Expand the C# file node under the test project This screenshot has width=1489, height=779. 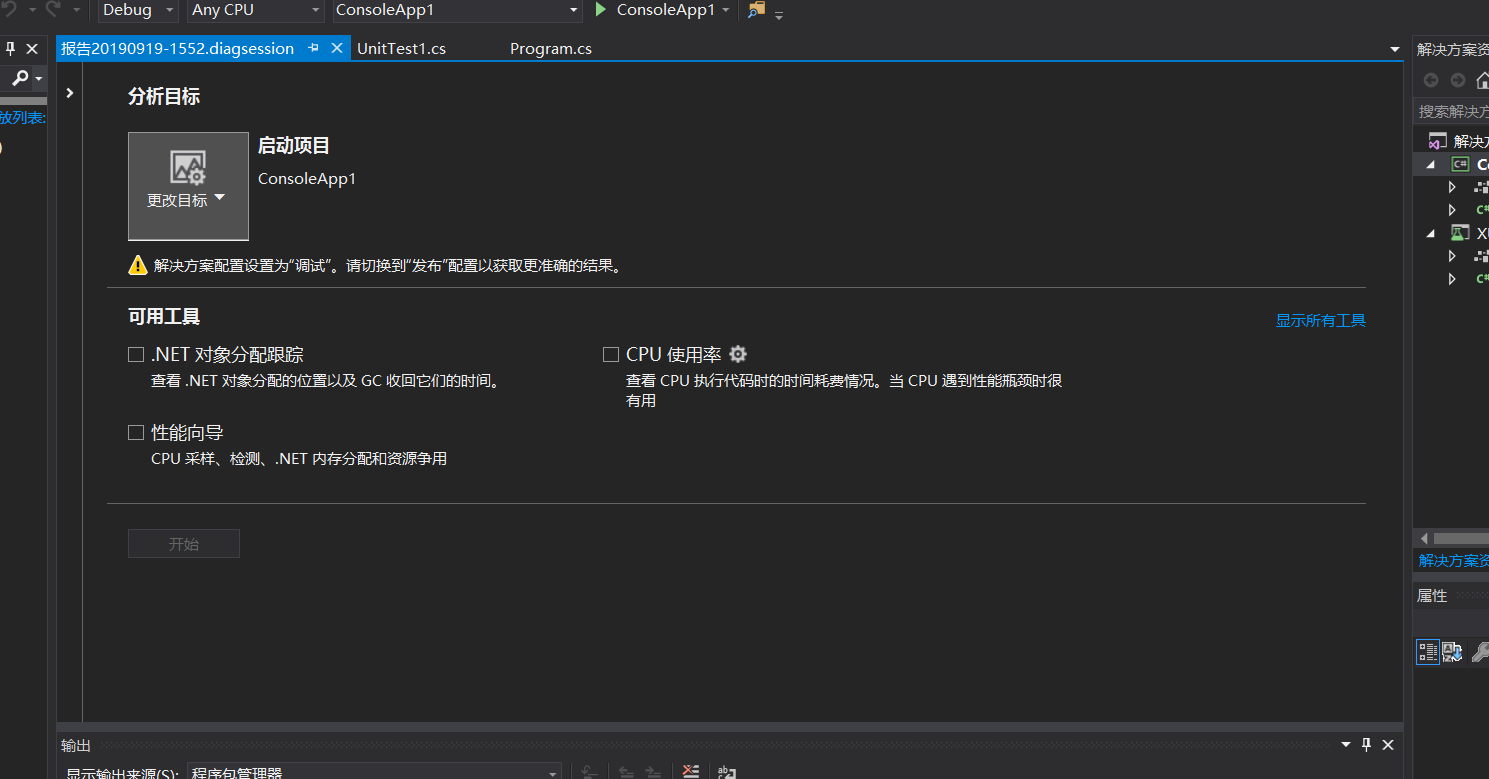point(1453,279)
